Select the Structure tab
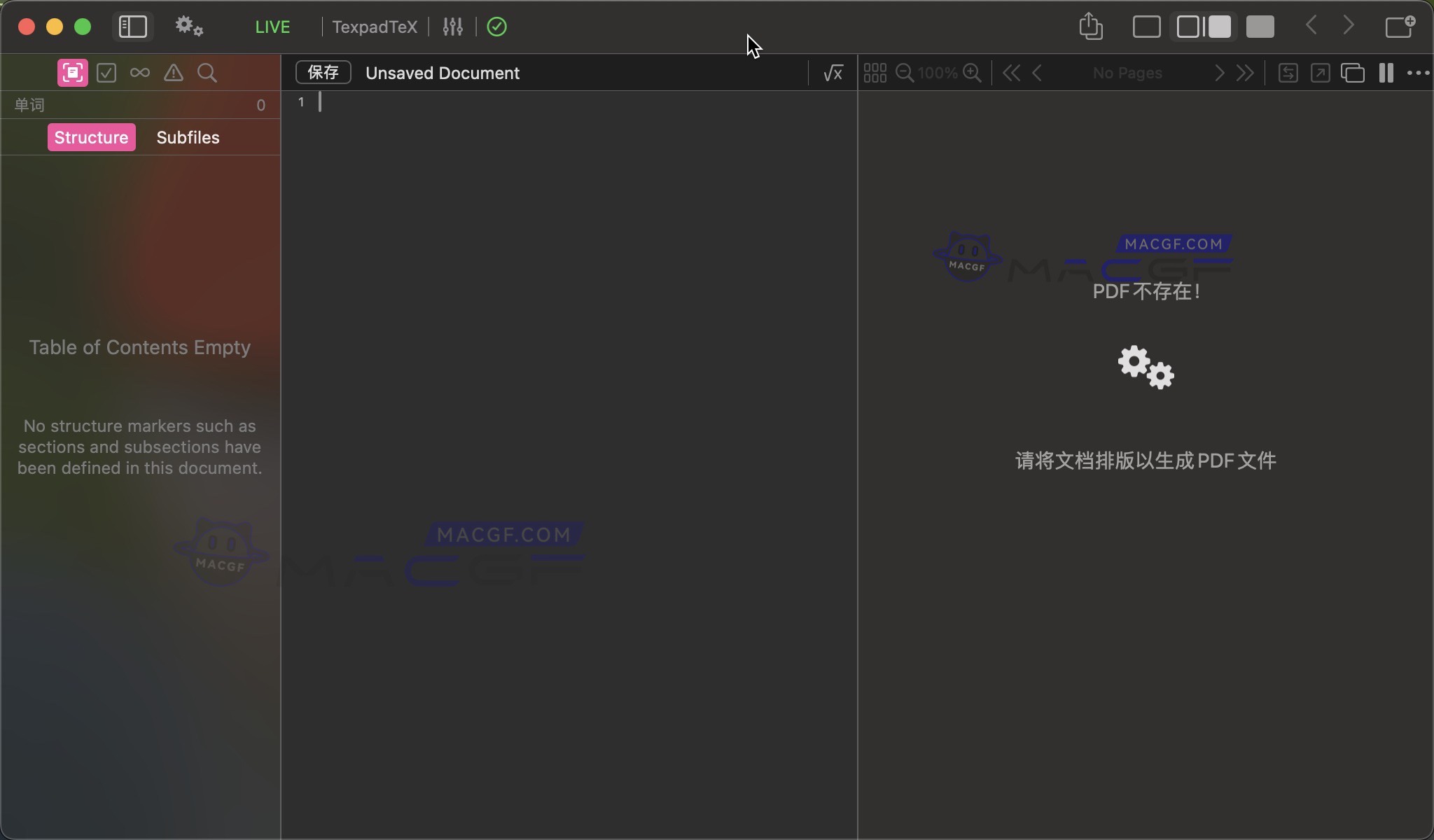The image size is (1434, 840). coord(91,137)
